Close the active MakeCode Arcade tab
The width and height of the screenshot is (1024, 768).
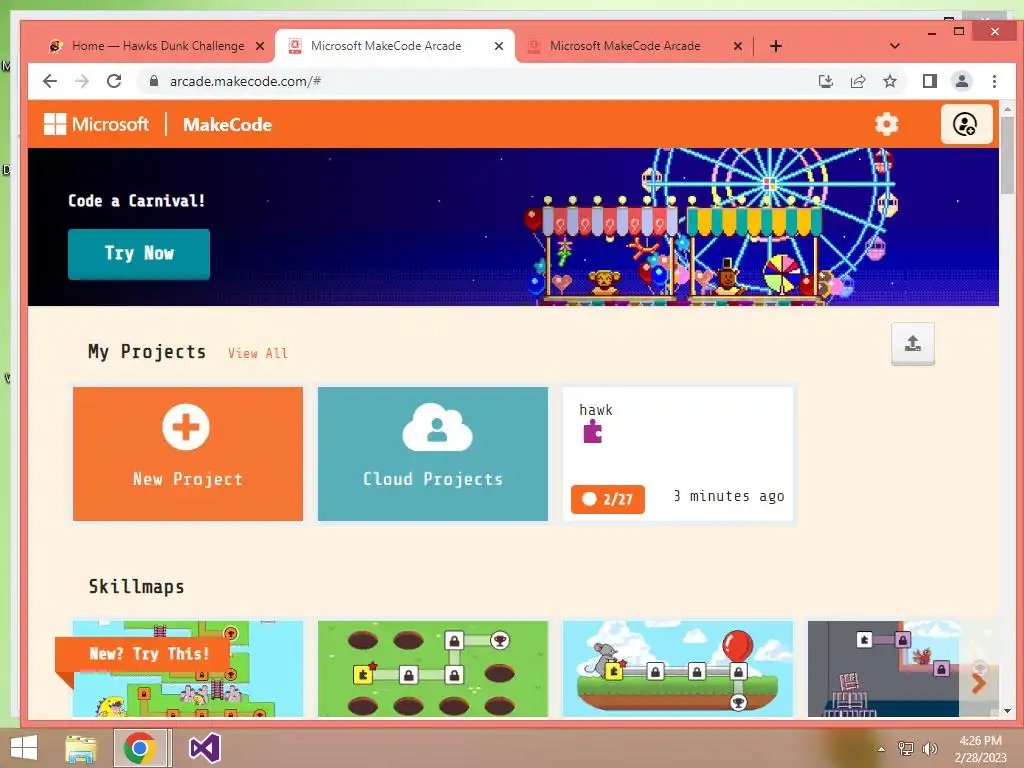point(499,46)
